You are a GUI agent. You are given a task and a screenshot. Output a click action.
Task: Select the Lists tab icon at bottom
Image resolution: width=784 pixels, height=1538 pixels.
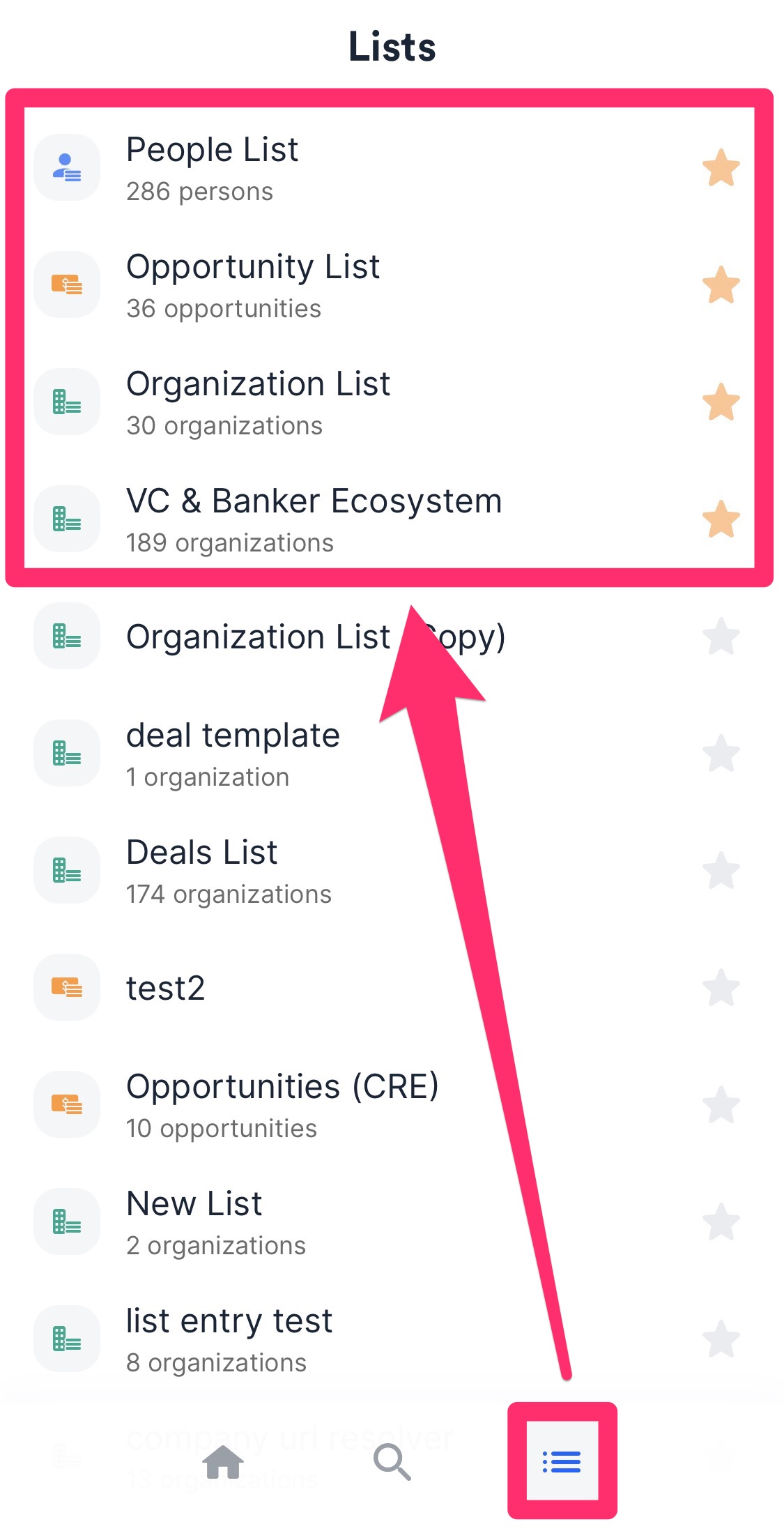click(x=562, y=1463)
